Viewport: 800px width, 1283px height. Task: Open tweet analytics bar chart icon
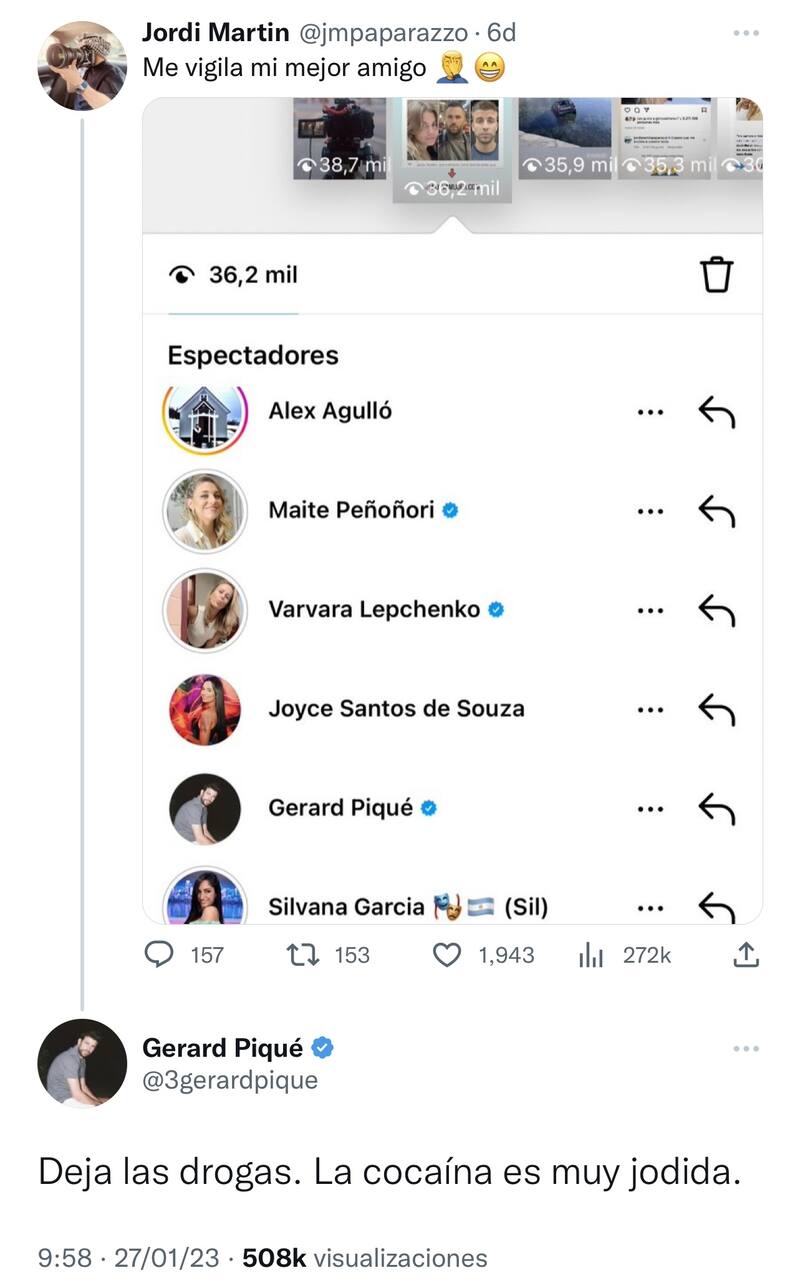pyautogui.click(x=591, y=955)
